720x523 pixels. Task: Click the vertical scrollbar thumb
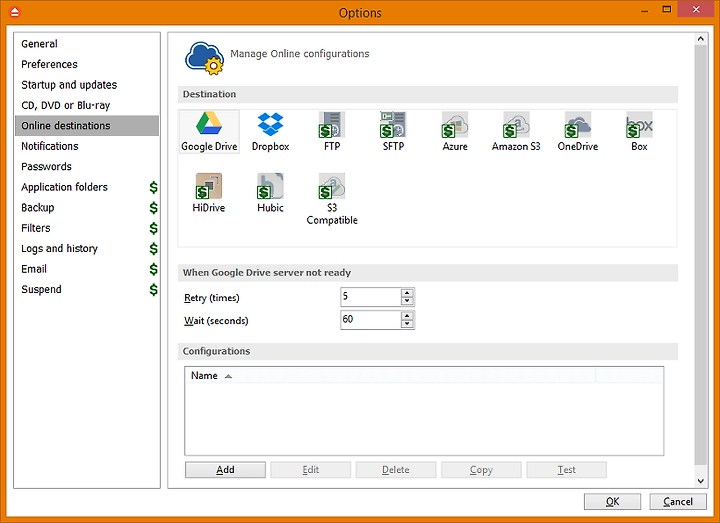(x=700, y=255)
